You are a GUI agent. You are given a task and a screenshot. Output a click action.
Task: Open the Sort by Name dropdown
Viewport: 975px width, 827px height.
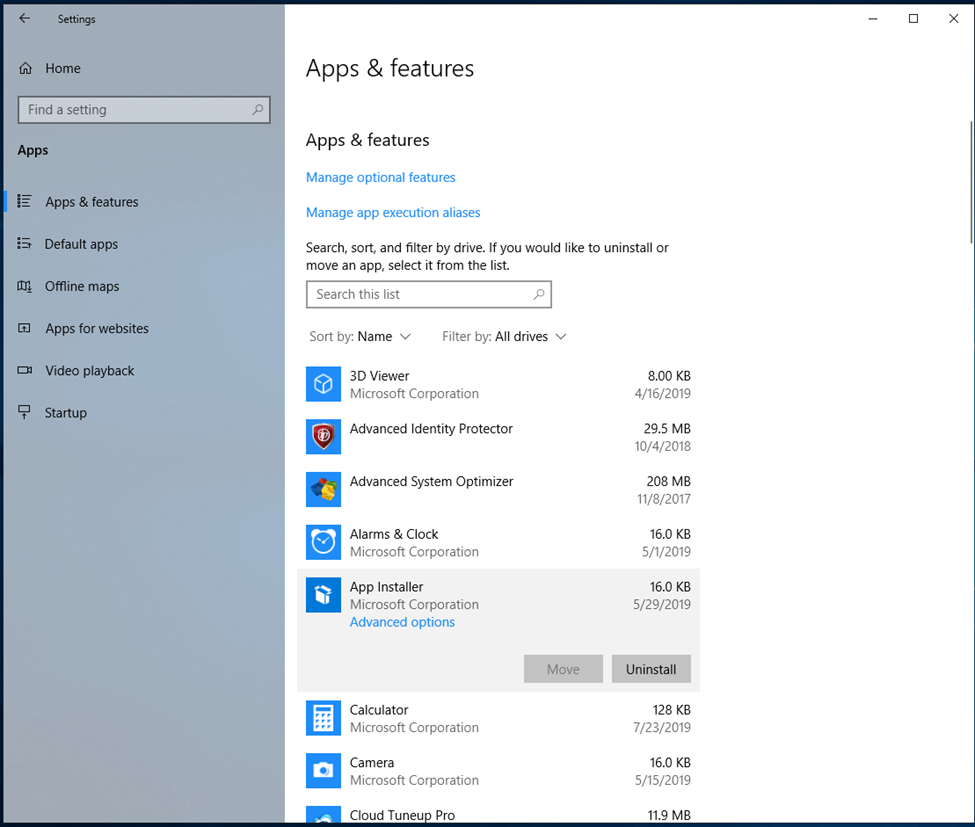(360, 336)
